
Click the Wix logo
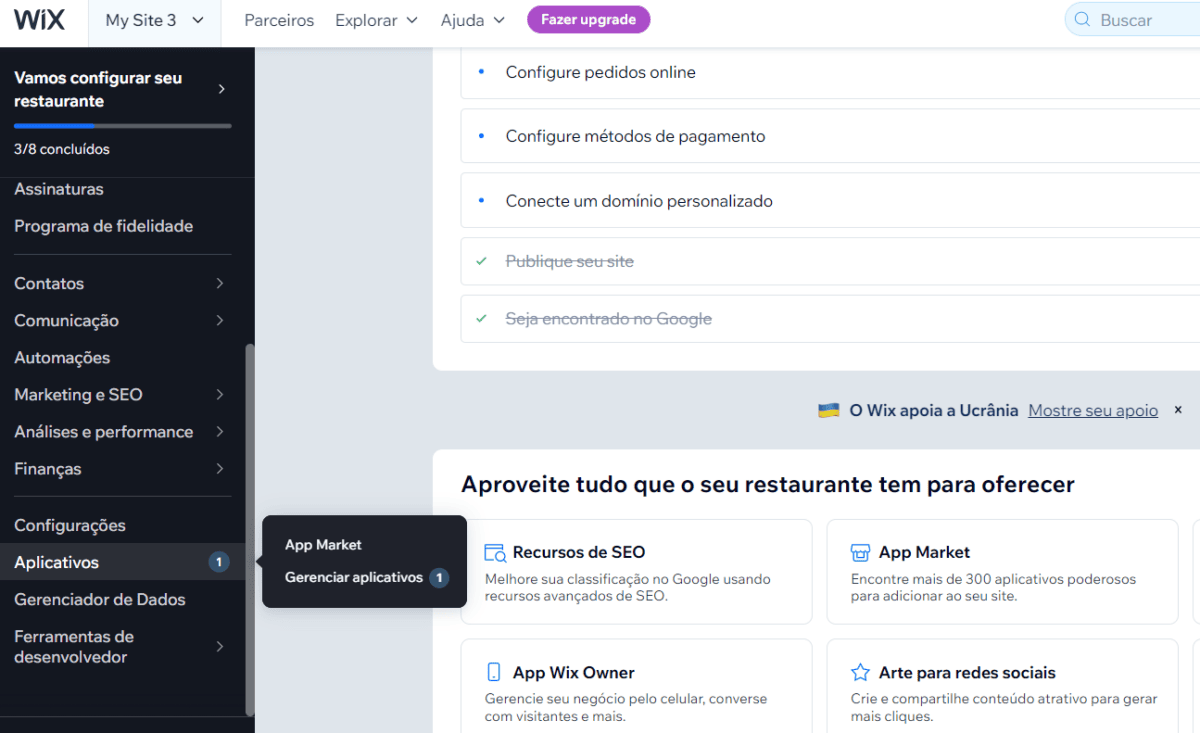coord(38,19)
